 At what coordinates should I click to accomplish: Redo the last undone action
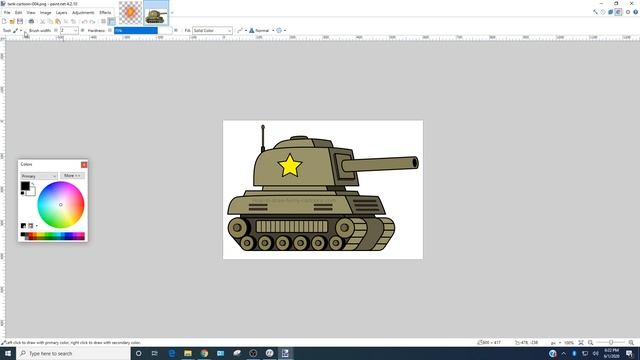93,21
